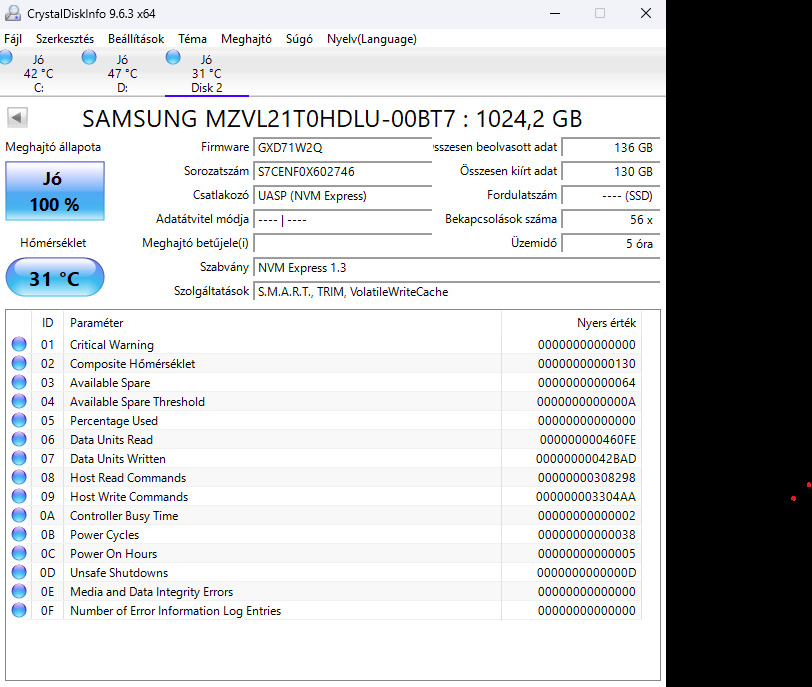Click the blue status orb for drive D:
The width and height of the screenshot is (812, 687).
pos(89,57)
